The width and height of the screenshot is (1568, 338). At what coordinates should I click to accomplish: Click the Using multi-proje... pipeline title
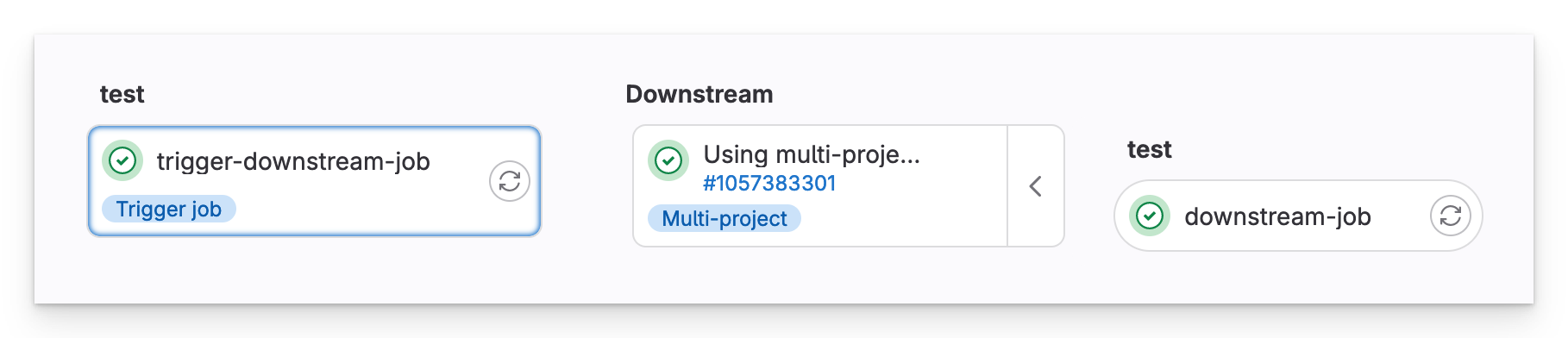pos(812,154)
